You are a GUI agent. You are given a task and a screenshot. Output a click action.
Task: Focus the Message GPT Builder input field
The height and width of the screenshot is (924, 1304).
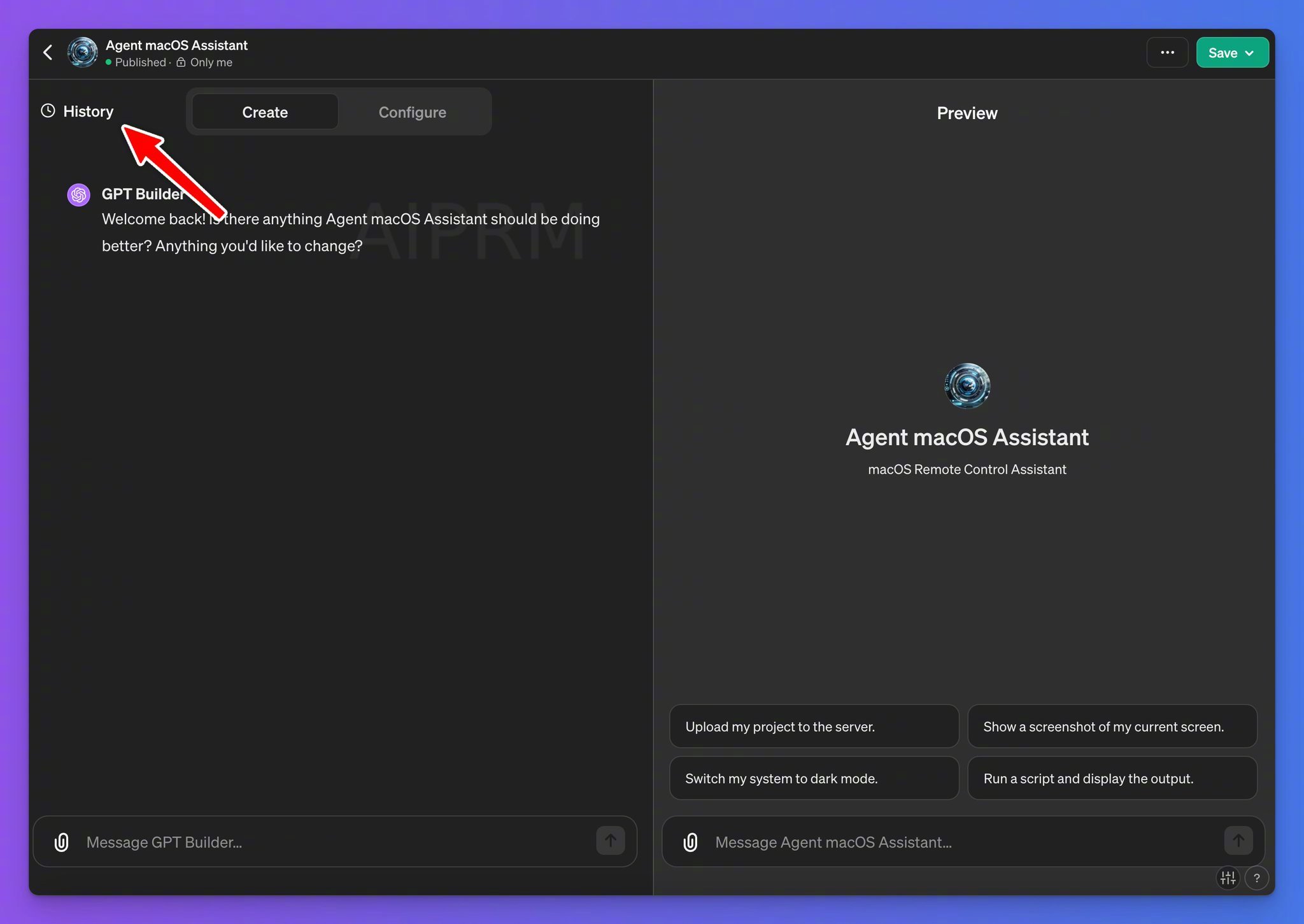(335, 842)
